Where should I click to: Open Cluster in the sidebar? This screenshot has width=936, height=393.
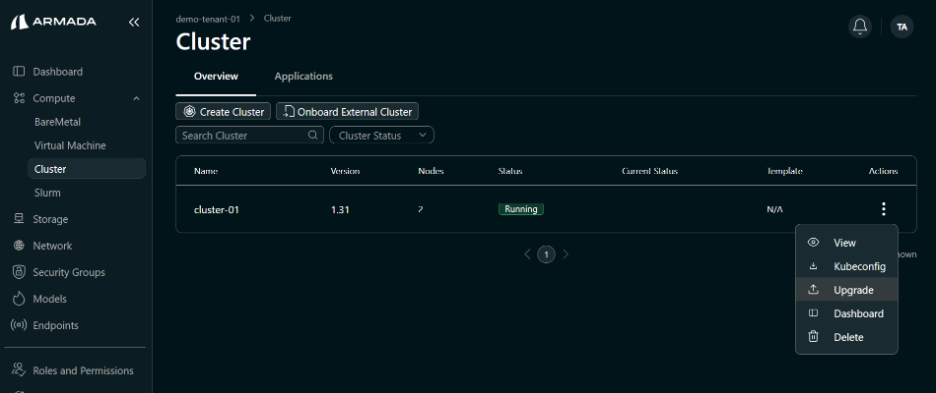(87, 169)
